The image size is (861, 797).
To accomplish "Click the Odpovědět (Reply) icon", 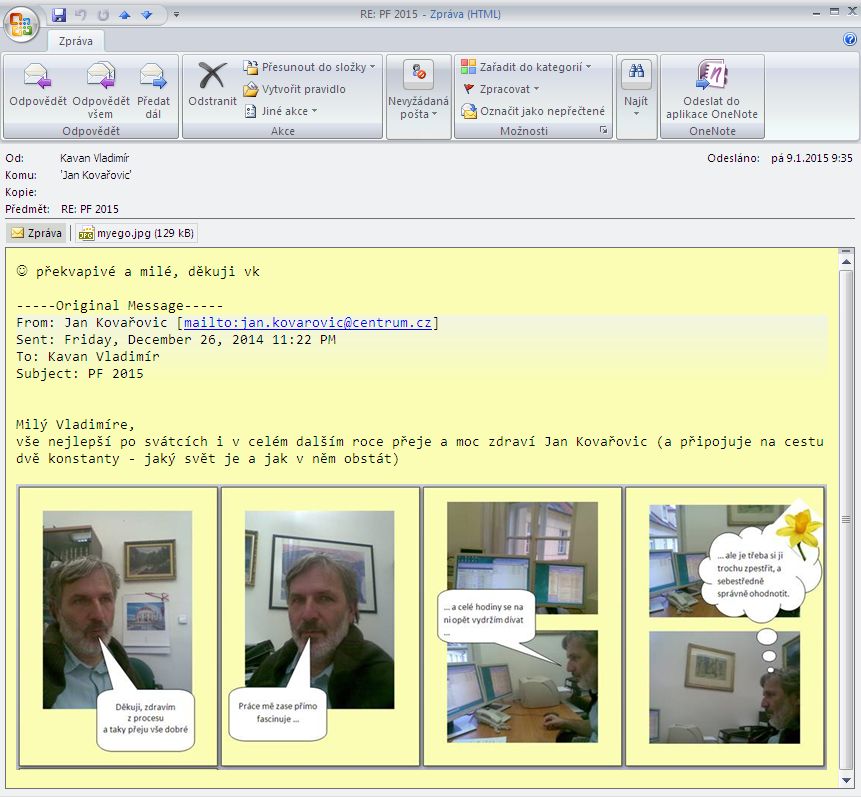I will pos(37,78).
